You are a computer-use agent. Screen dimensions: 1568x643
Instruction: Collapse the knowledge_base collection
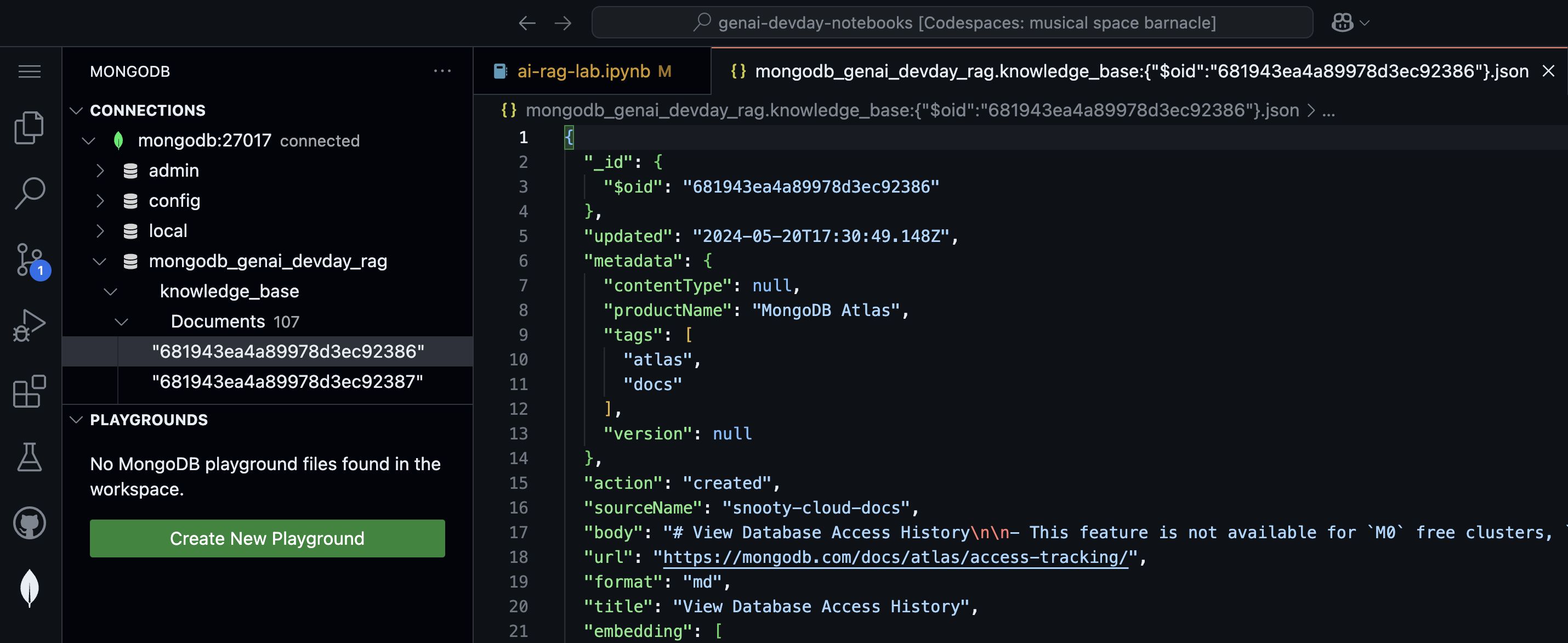(111, 292)
